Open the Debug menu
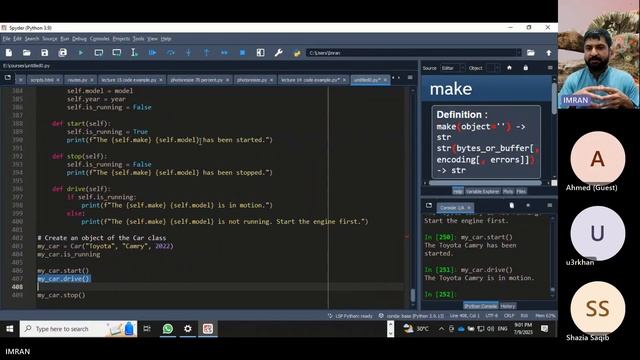 tap(79, 39)
